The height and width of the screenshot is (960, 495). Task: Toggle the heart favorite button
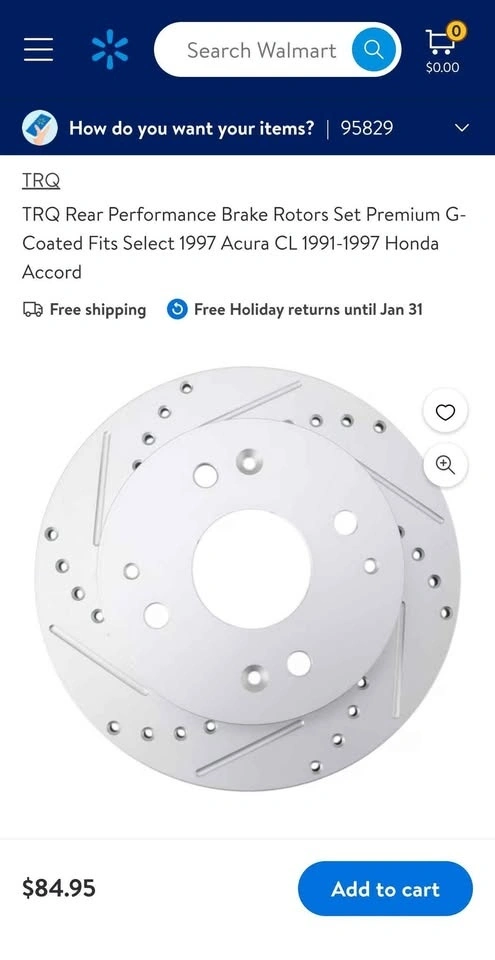pyautogui.click(x=445, y=413)
